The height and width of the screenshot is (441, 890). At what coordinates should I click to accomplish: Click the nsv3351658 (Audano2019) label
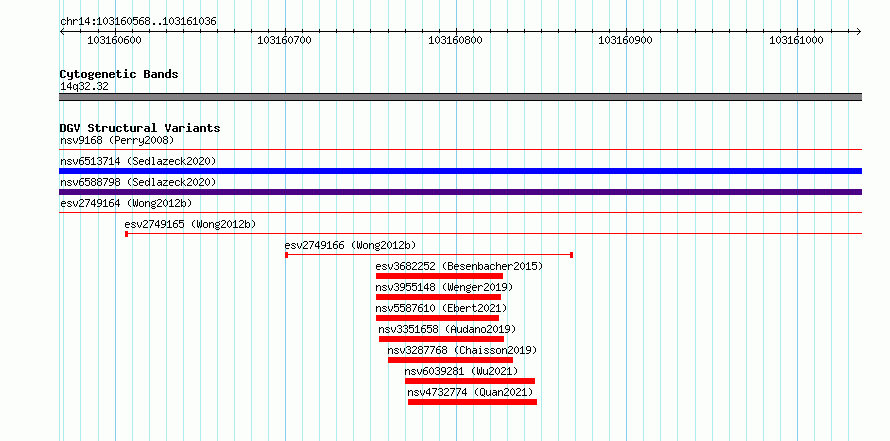click(x=447, y=329)
